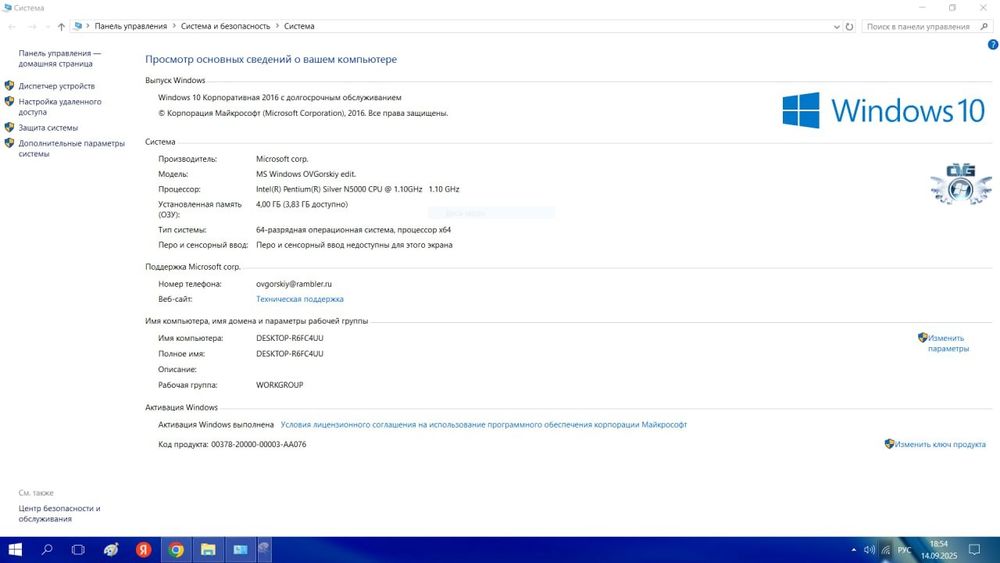The image size is (1000, 563).
Task: Go to Панель управления in the breadcrumb
Action: click(131, 26)
